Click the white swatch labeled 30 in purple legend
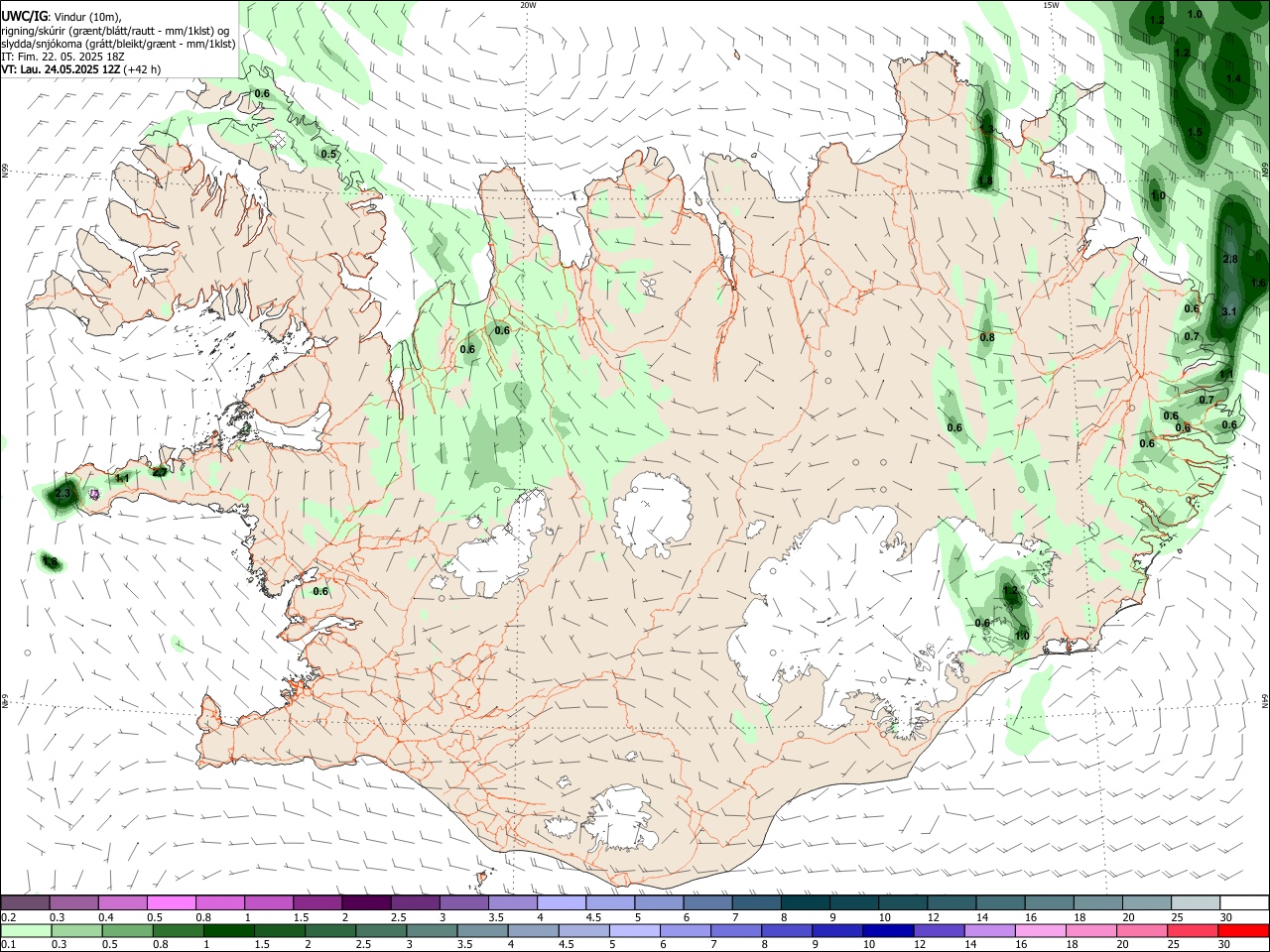 [1243, 903]
